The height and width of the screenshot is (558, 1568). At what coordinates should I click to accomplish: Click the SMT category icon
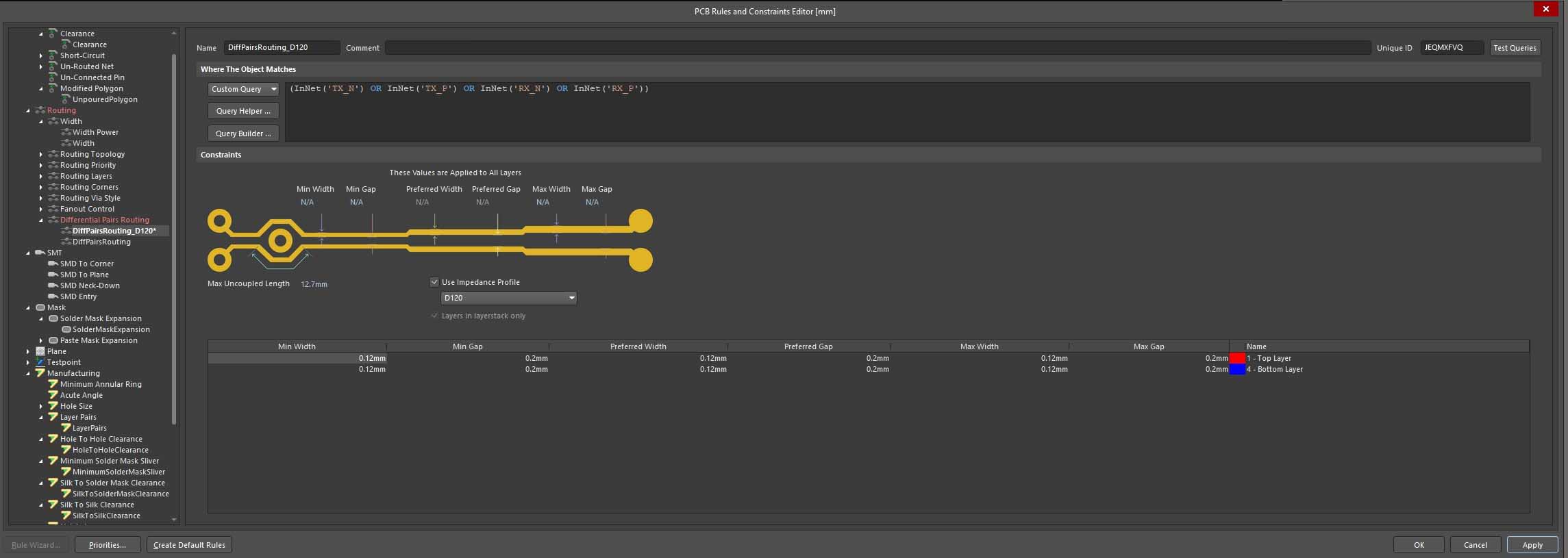pos(40,253)
